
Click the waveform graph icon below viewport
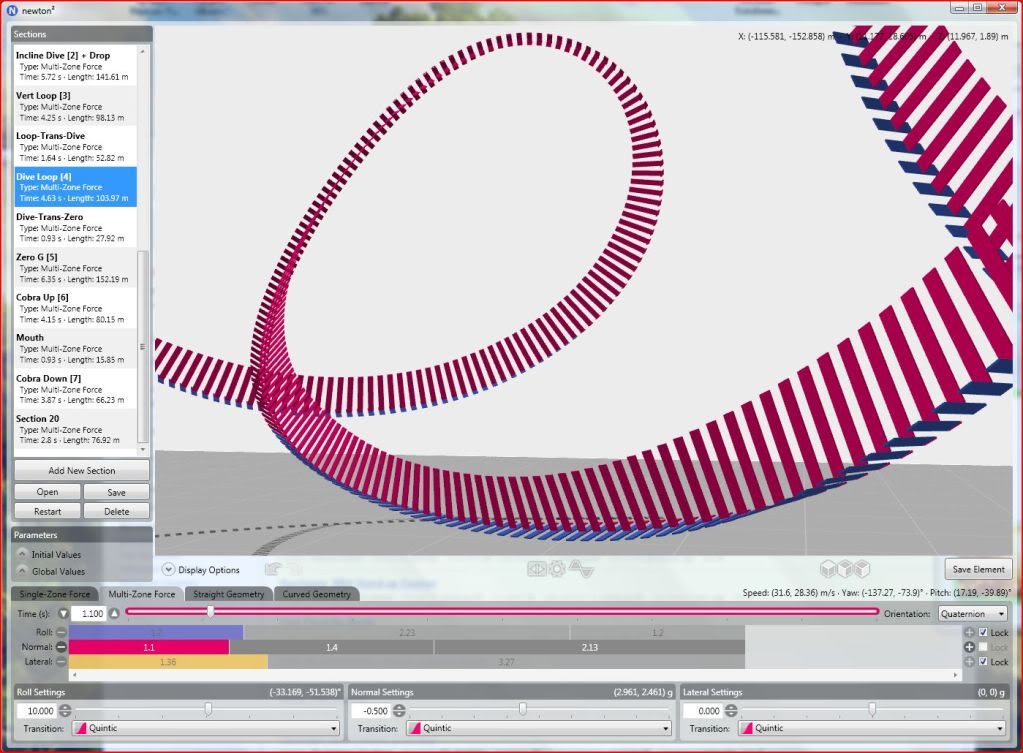[581, 569]
